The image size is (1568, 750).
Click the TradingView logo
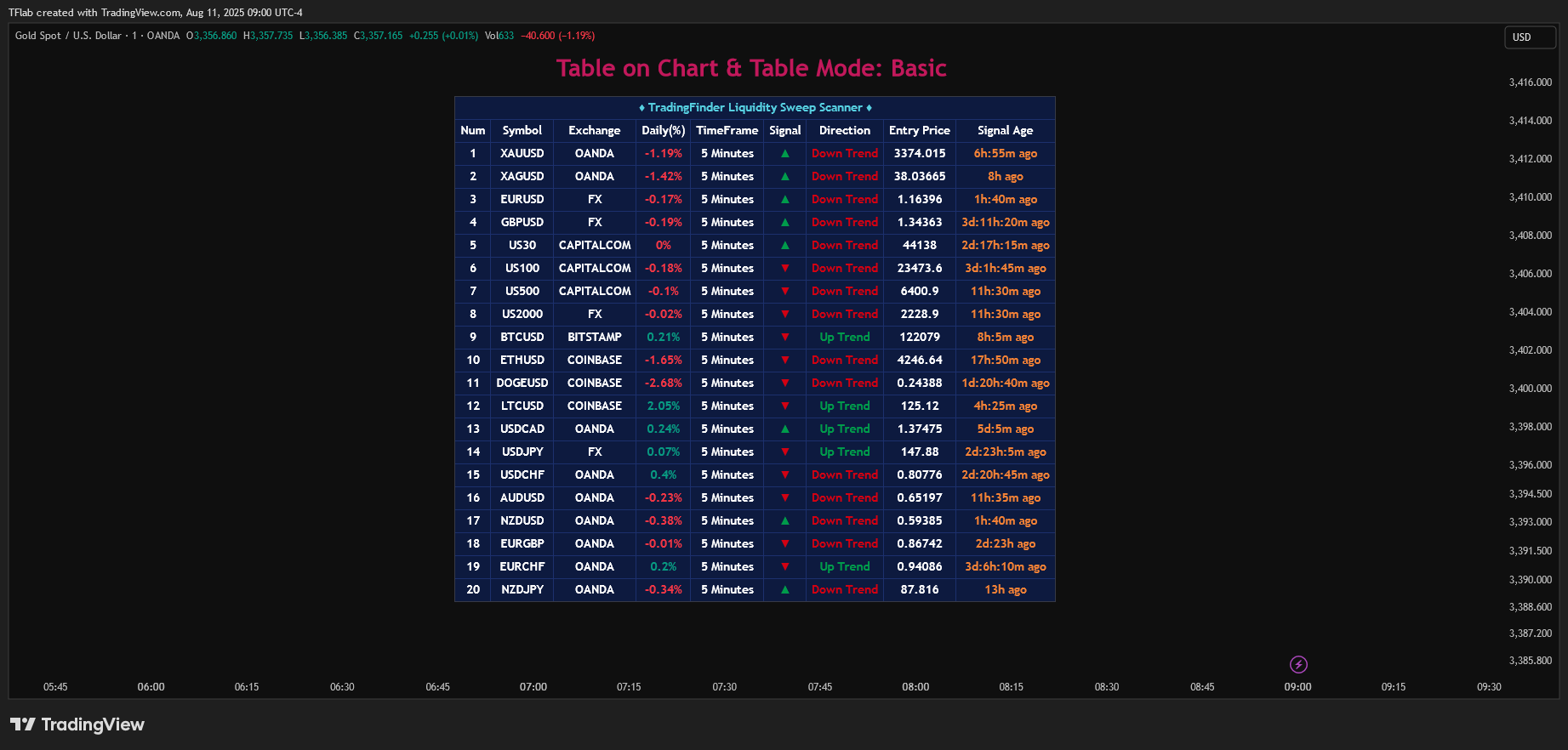(x=77, y=724)
